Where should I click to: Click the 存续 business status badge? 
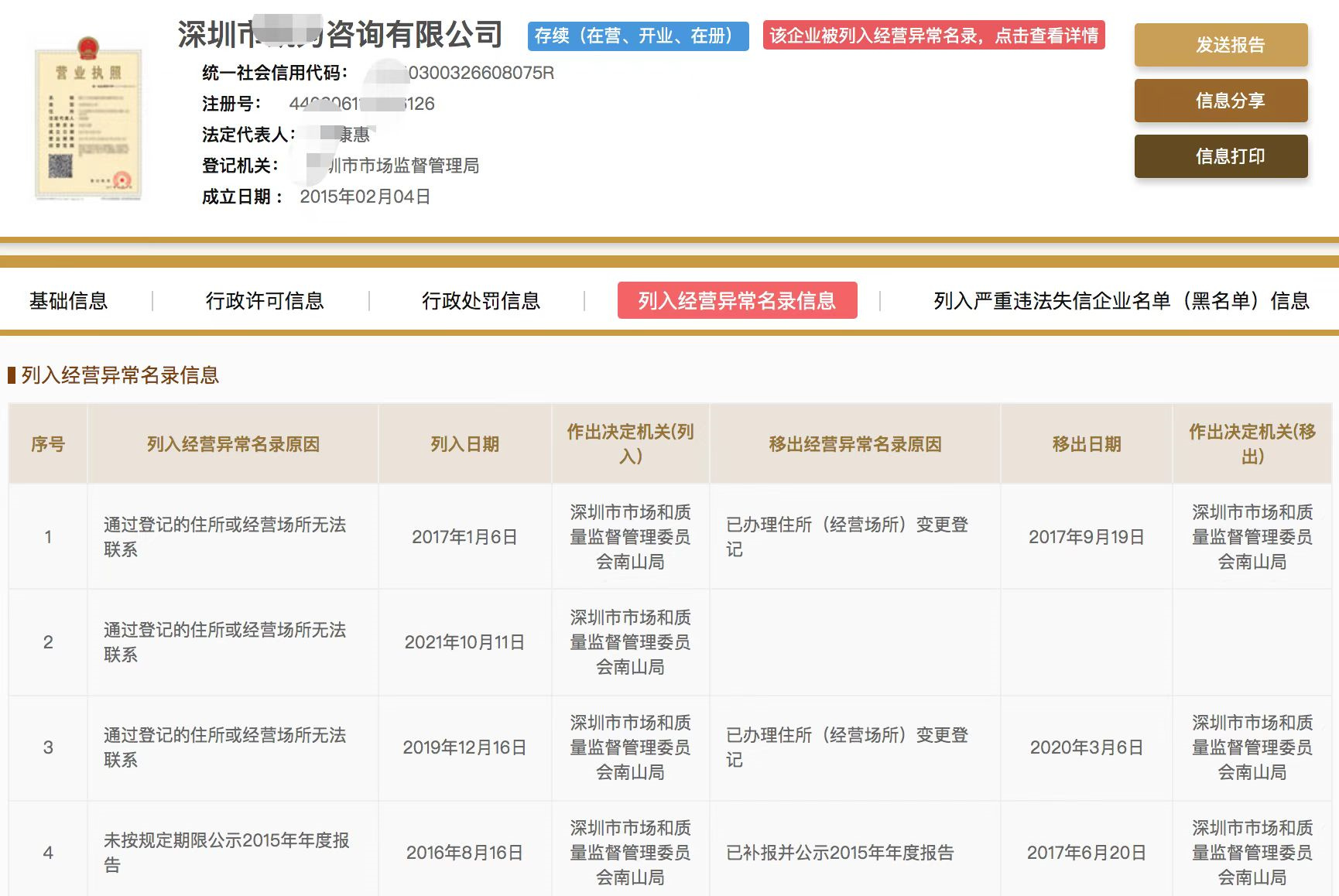coord(638,36)
